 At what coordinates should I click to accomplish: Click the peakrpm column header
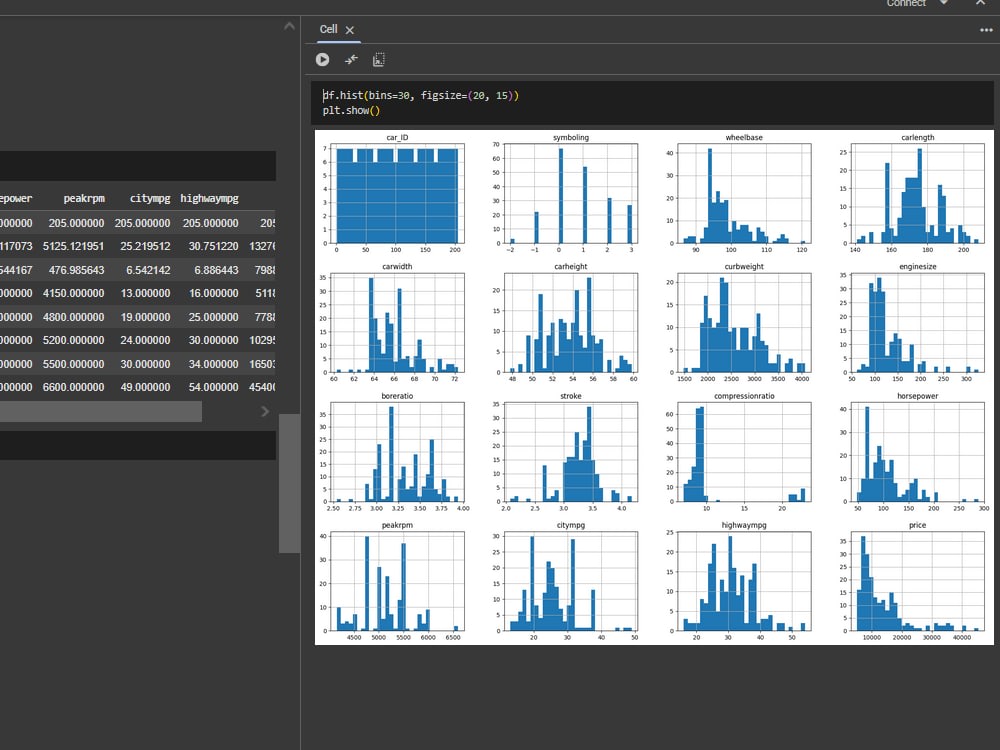coord(84,198)
